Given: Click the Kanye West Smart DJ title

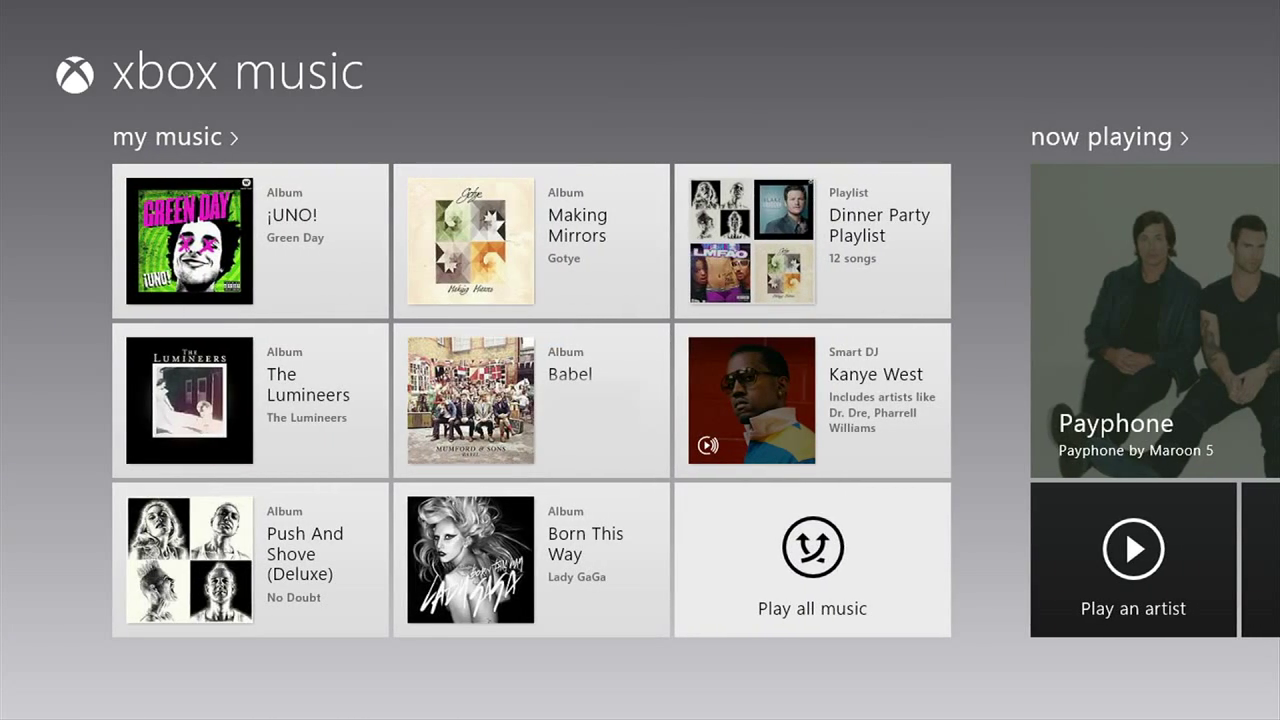Looking at the screenshot, I should pos(875,375).
